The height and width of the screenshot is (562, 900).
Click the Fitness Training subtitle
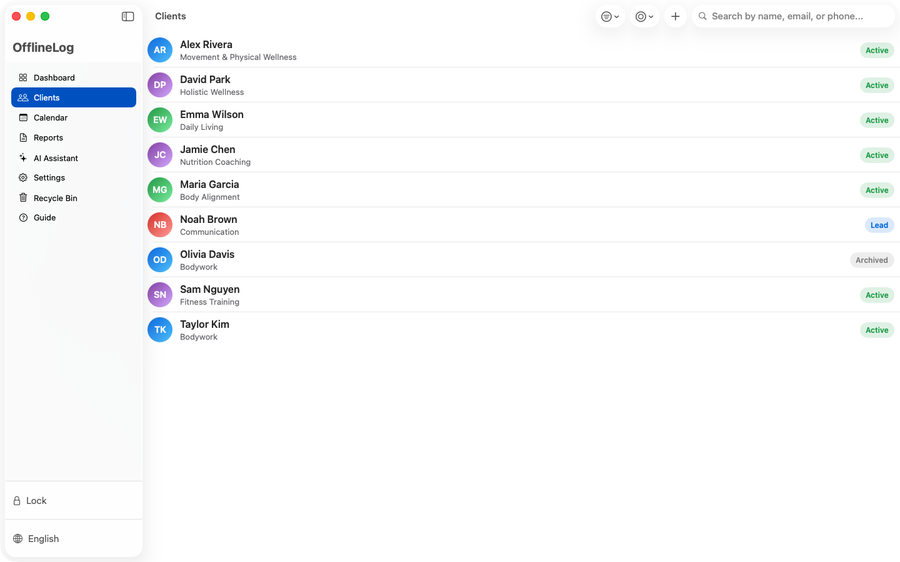(210, 302)
